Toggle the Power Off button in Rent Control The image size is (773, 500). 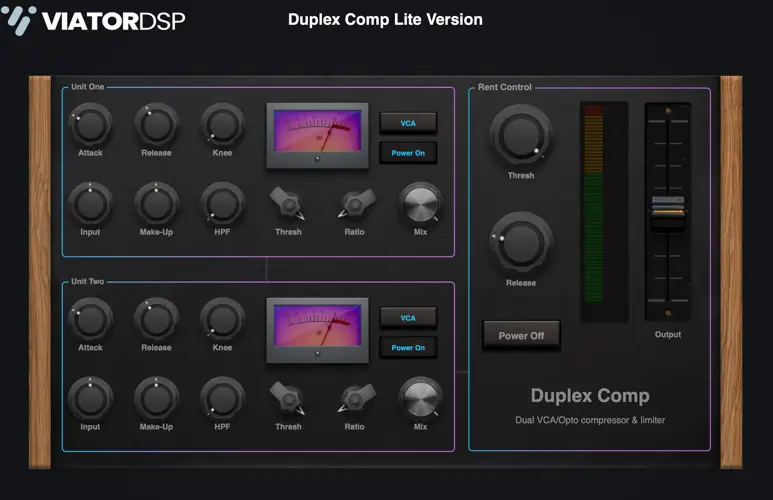521,335
